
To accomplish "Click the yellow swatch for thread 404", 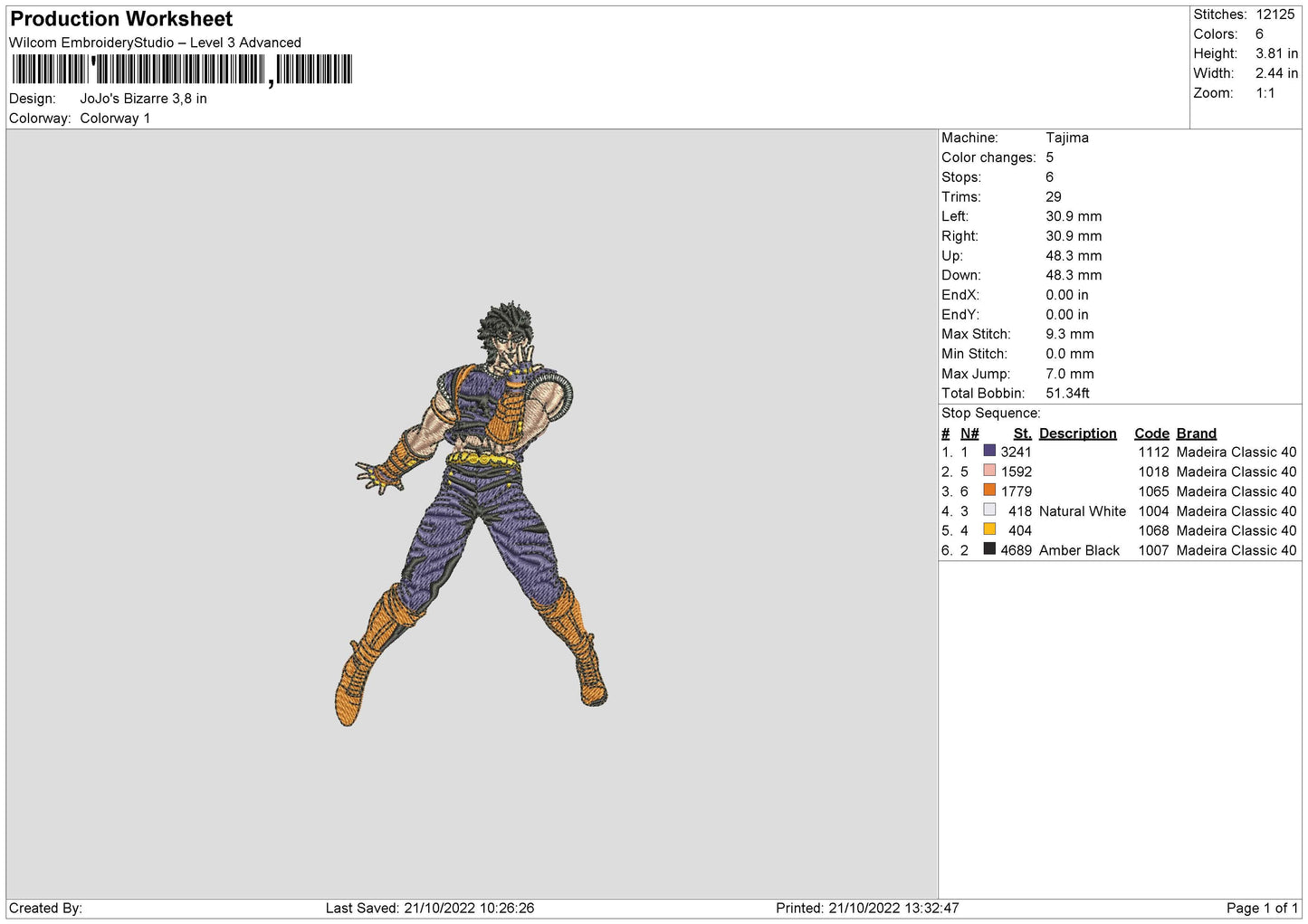I will click(x=989, y=529).
